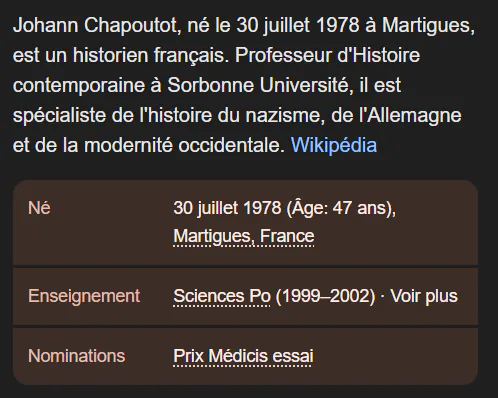This screenshot has height=398, width=498.
Task: Click spécialiste in the description text
Action: (59, 115)
